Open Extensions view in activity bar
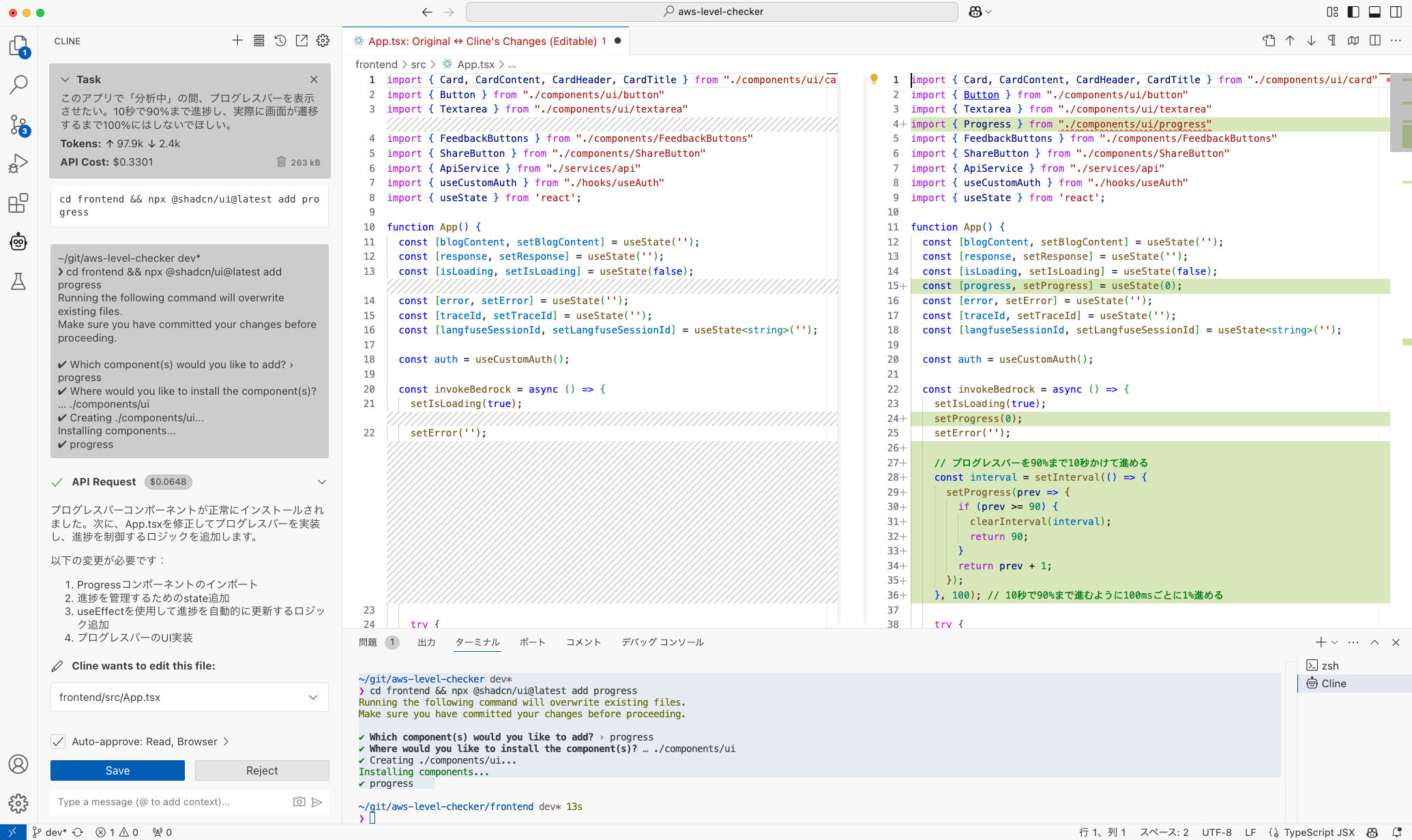The height and width of the screenshot is (840, 1412). click(x=18, y=203)
